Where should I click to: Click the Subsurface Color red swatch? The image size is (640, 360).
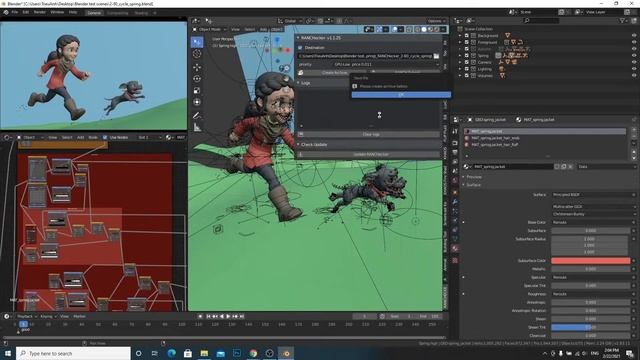(x=591, y=260)
